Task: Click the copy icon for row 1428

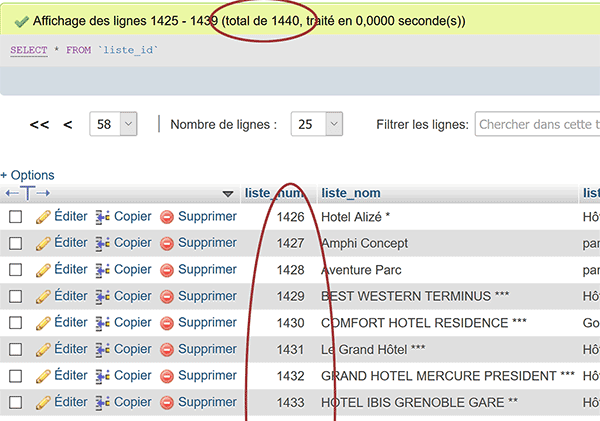Action: point(103,270)
